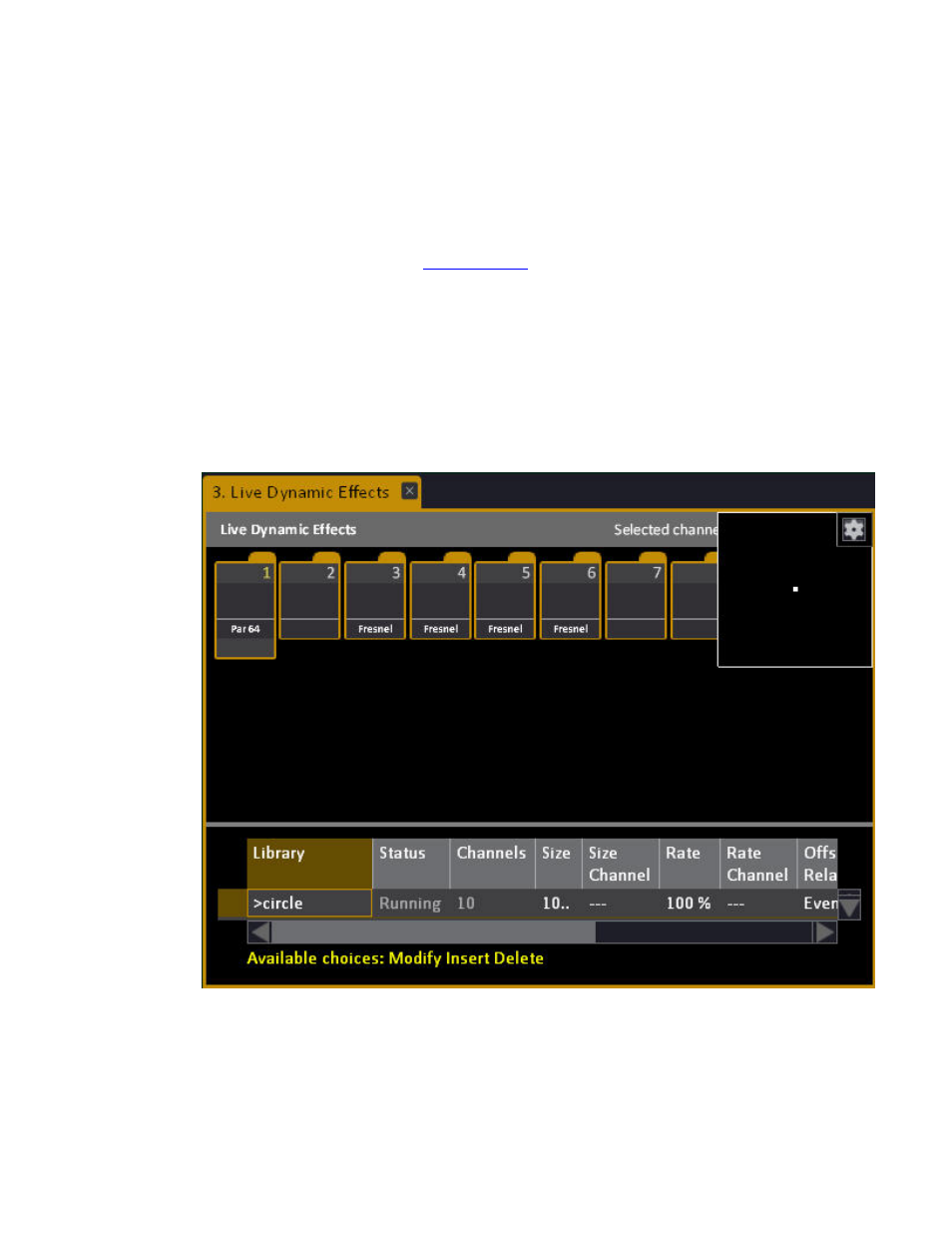This screenshot has height=1233, width=952.
Task: Click the row selector beside >circle
Action: (x=232, y=904)
